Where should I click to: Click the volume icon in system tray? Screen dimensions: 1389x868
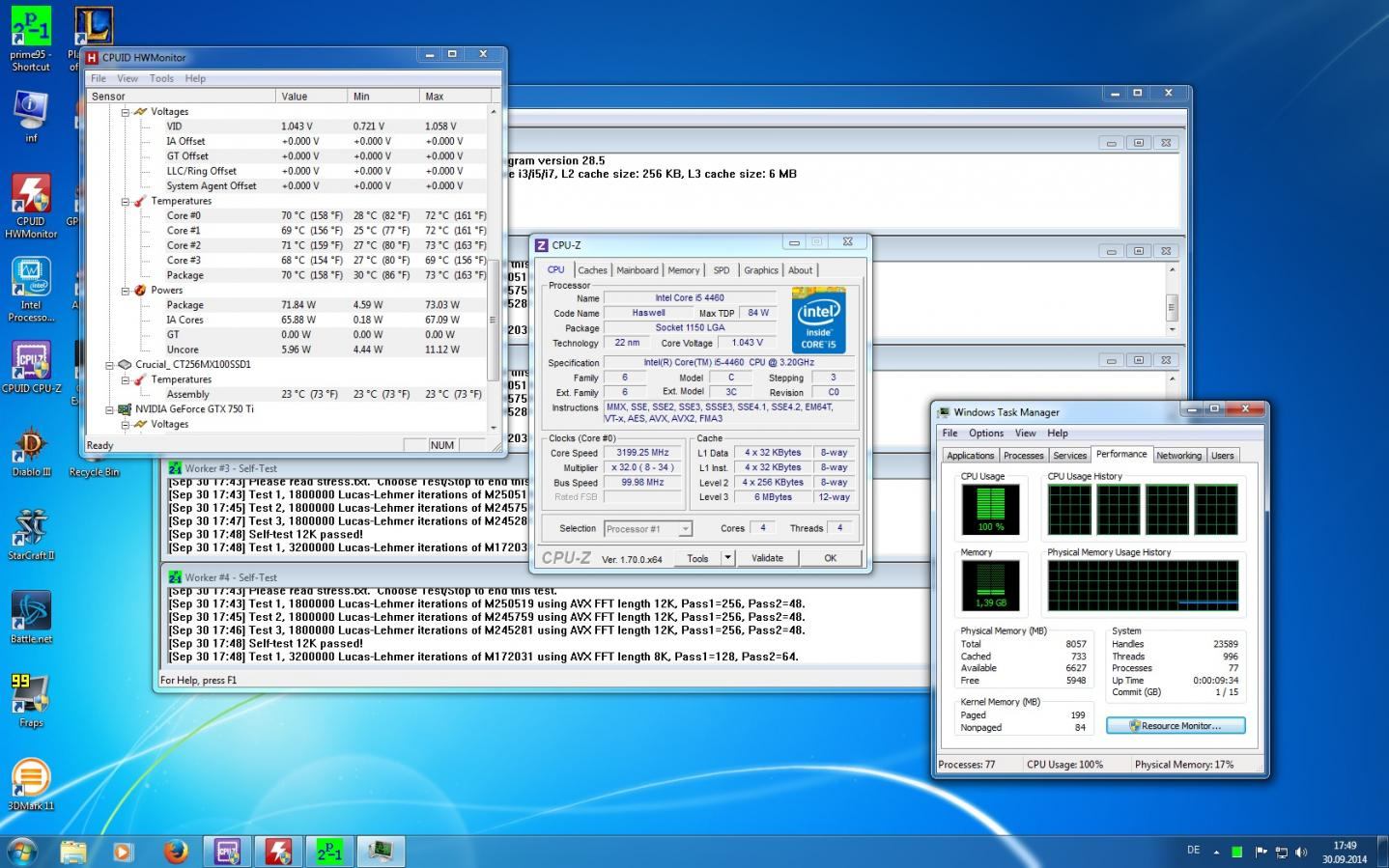[x=1301, y=852]
